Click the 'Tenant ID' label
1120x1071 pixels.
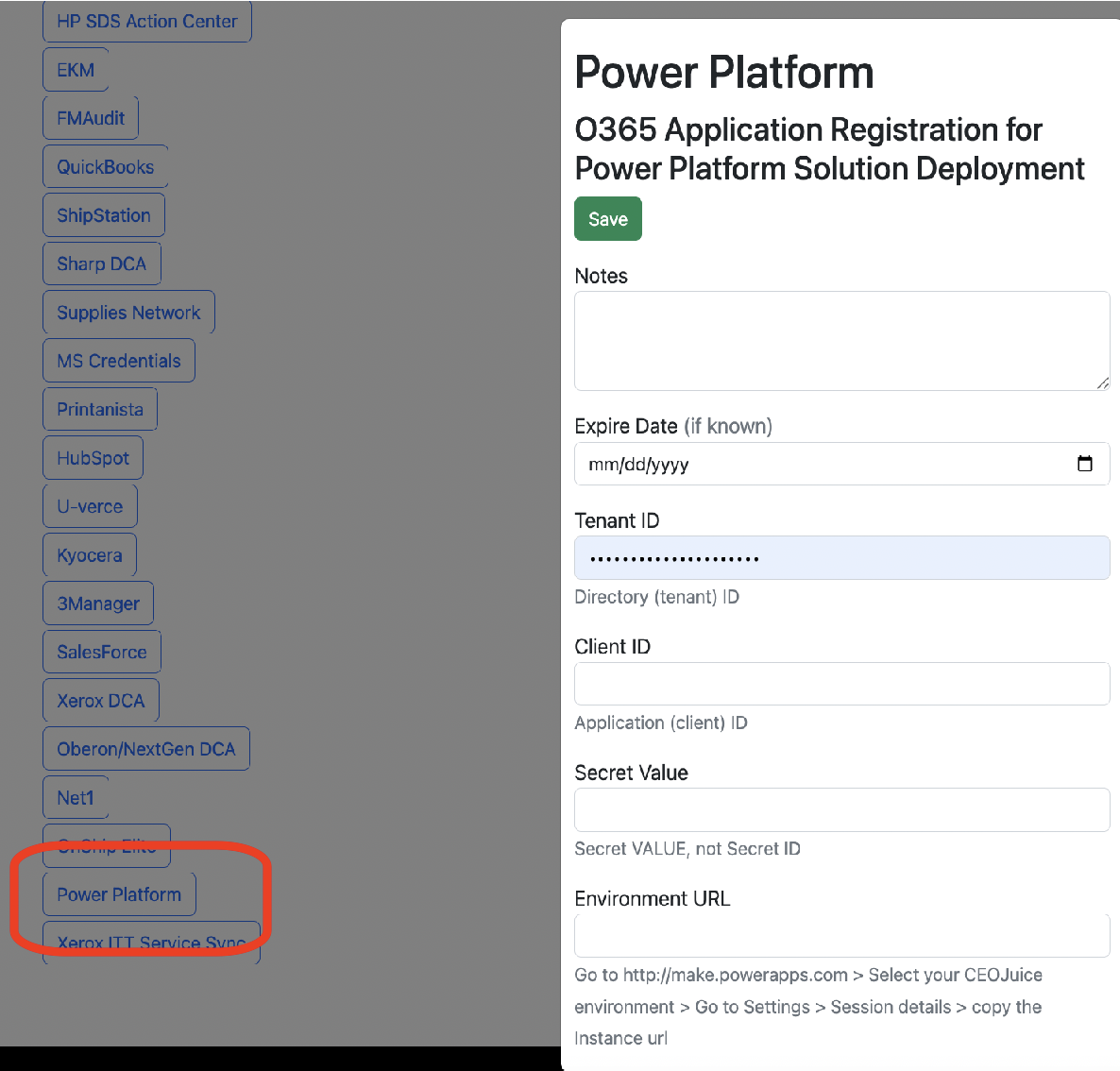tap(617, 520)
